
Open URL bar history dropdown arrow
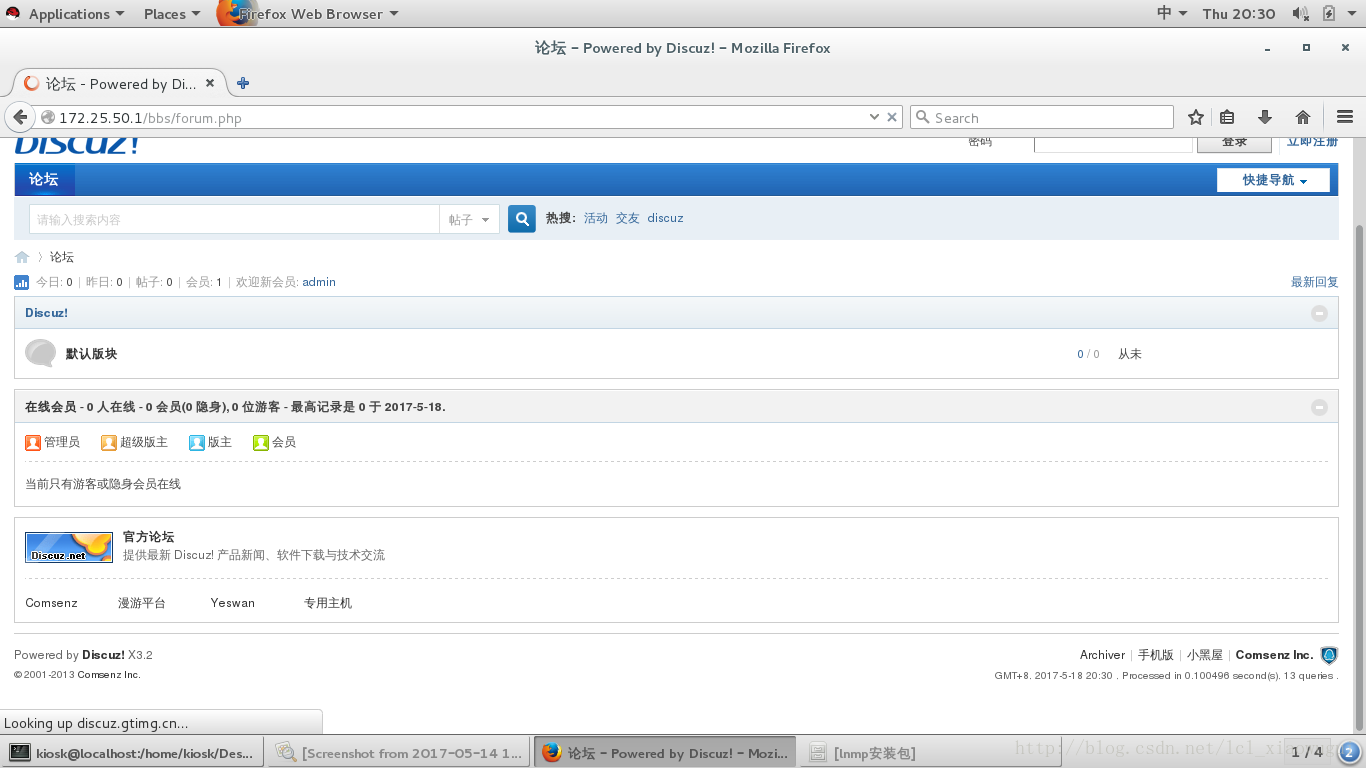point(875,117)
